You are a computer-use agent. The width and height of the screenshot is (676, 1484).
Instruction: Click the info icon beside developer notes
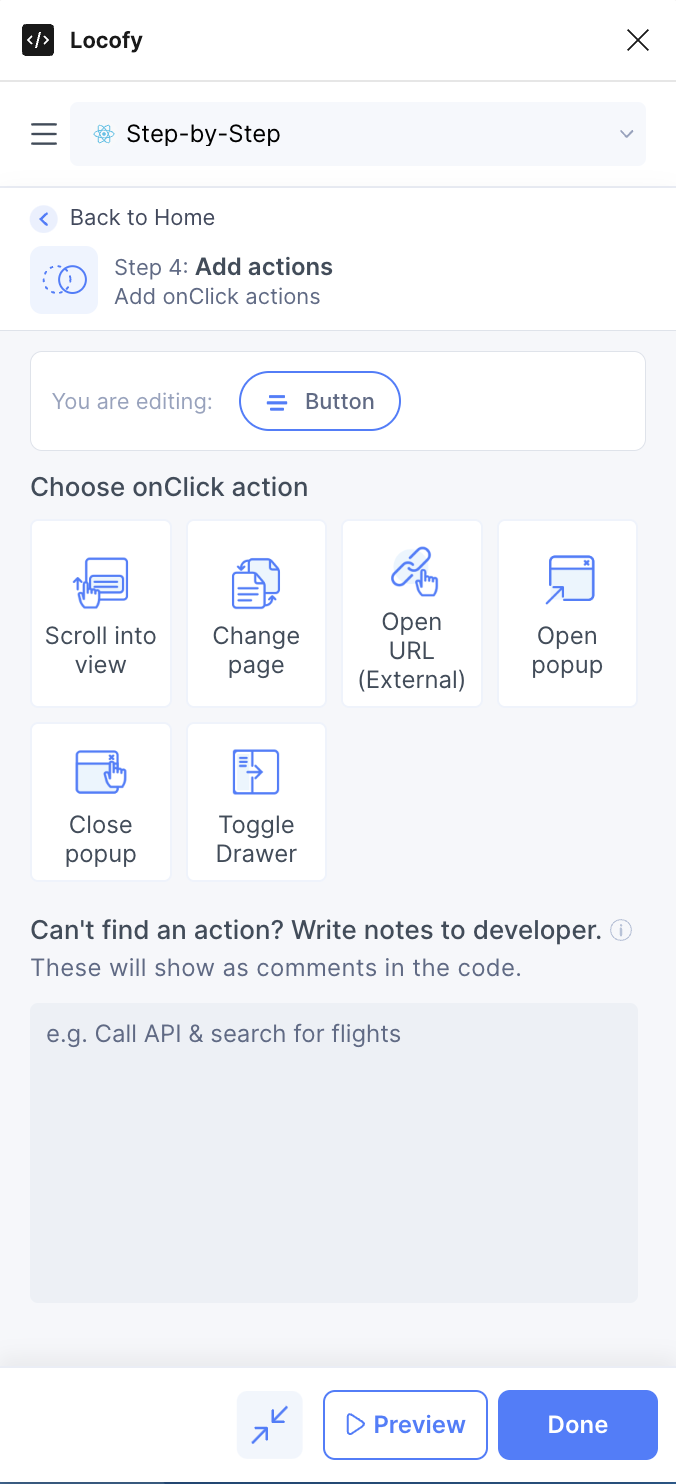click(621, 930)
